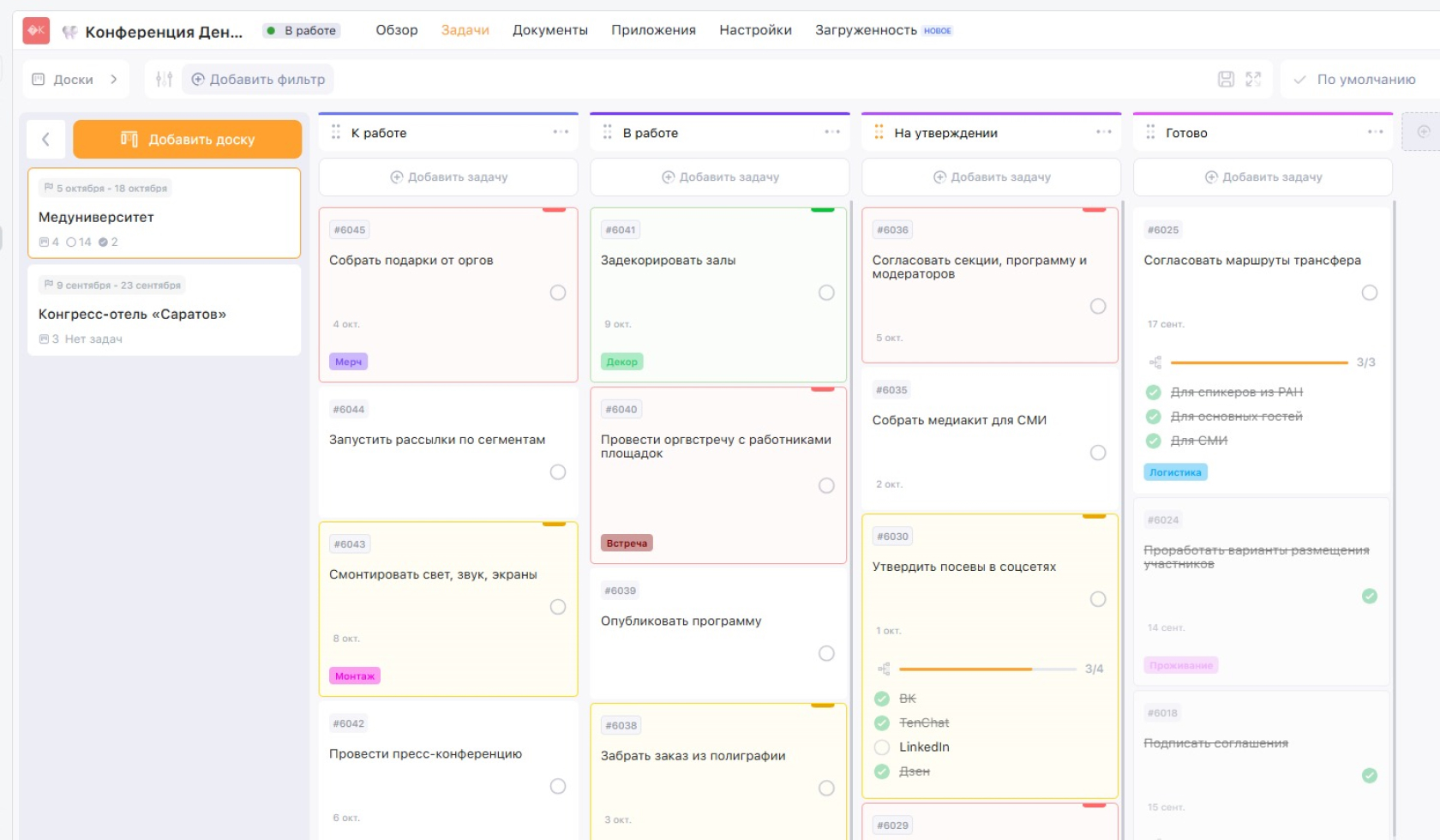Viewport: 1440px width, 840px height.
Task: Mark Опубликовать программу as complete
Action: tap(826, 654)
